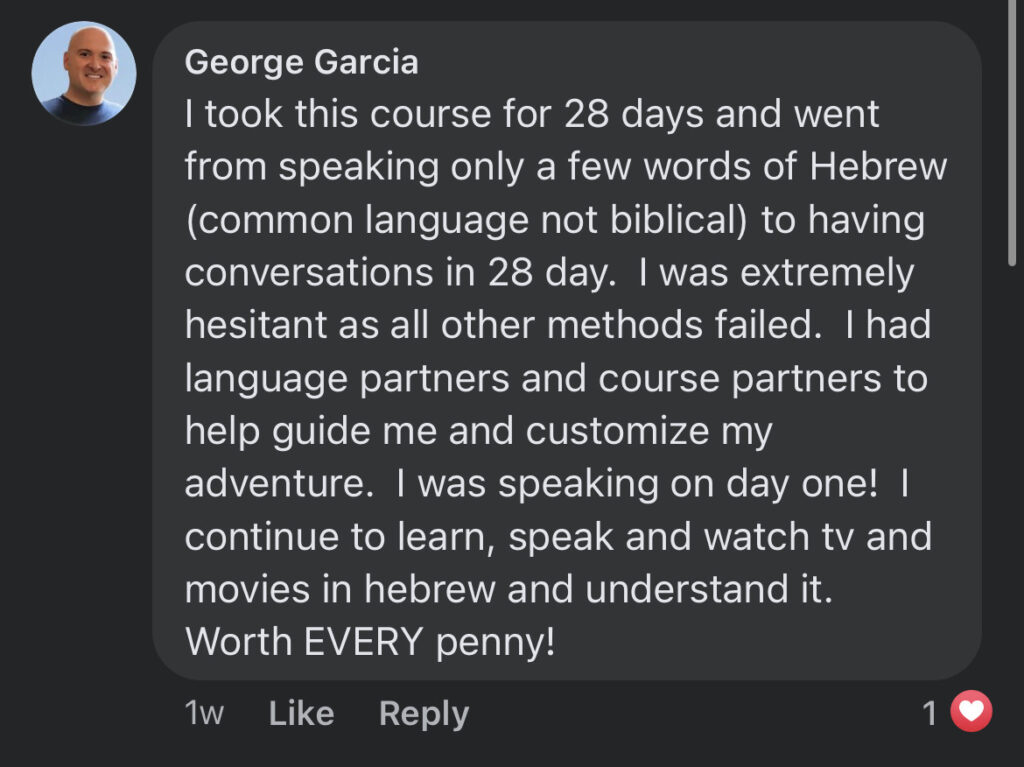
Task: Reply to George Garcia's comment
Action: click(424, 714)
